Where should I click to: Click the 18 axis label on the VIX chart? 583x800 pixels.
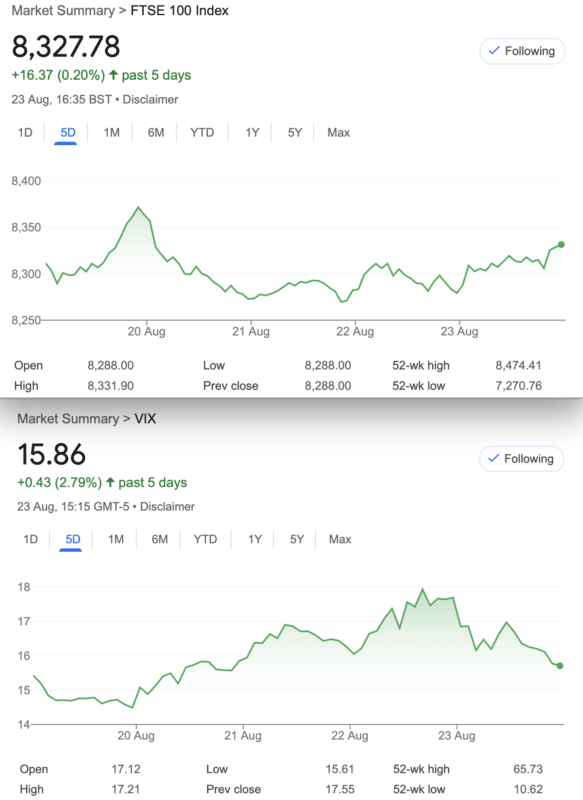coord(24,587)
